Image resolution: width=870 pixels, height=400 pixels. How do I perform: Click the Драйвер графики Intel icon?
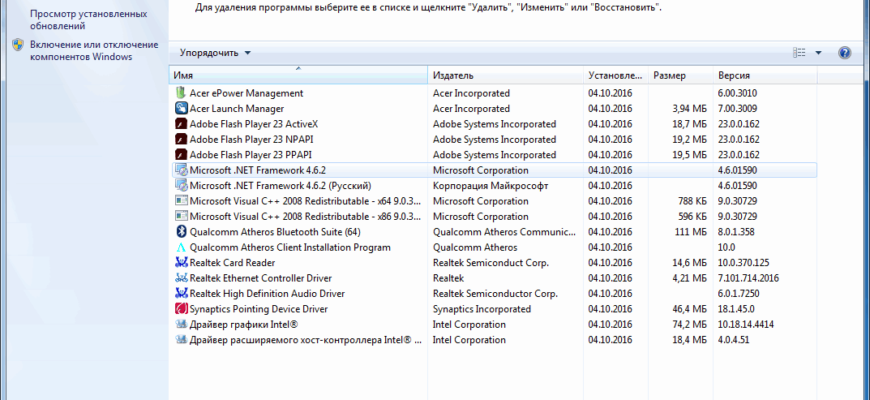click(x=180, y=325)
